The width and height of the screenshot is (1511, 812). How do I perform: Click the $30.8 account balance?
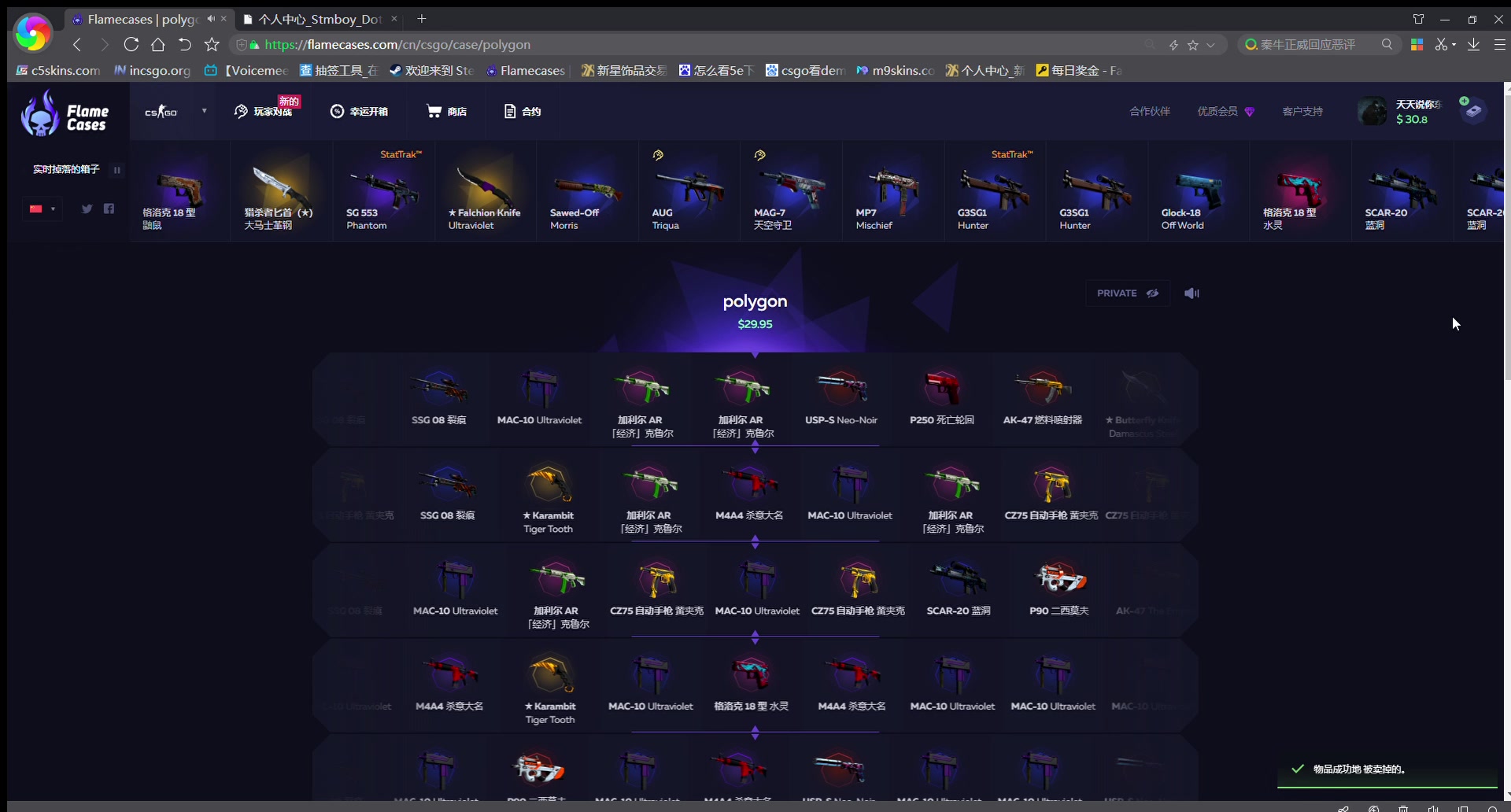click(1412, 120)
